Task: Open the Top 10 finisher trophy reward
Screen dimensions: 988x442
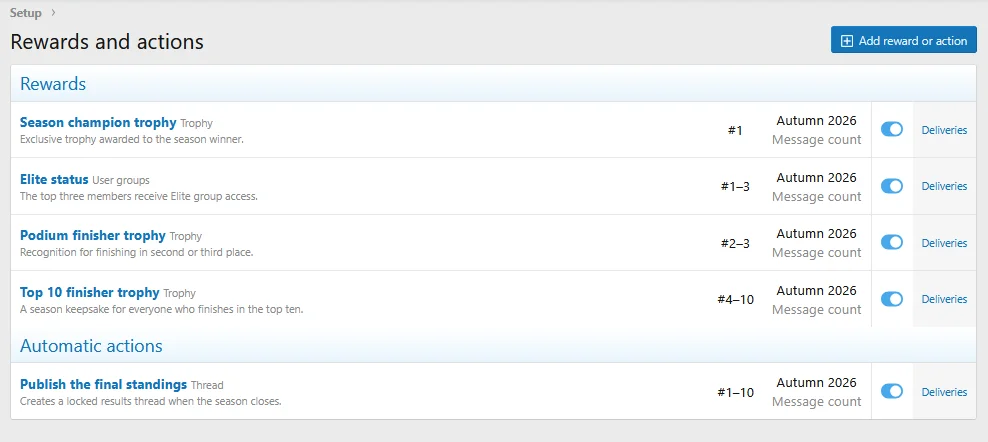Action: 89,292
